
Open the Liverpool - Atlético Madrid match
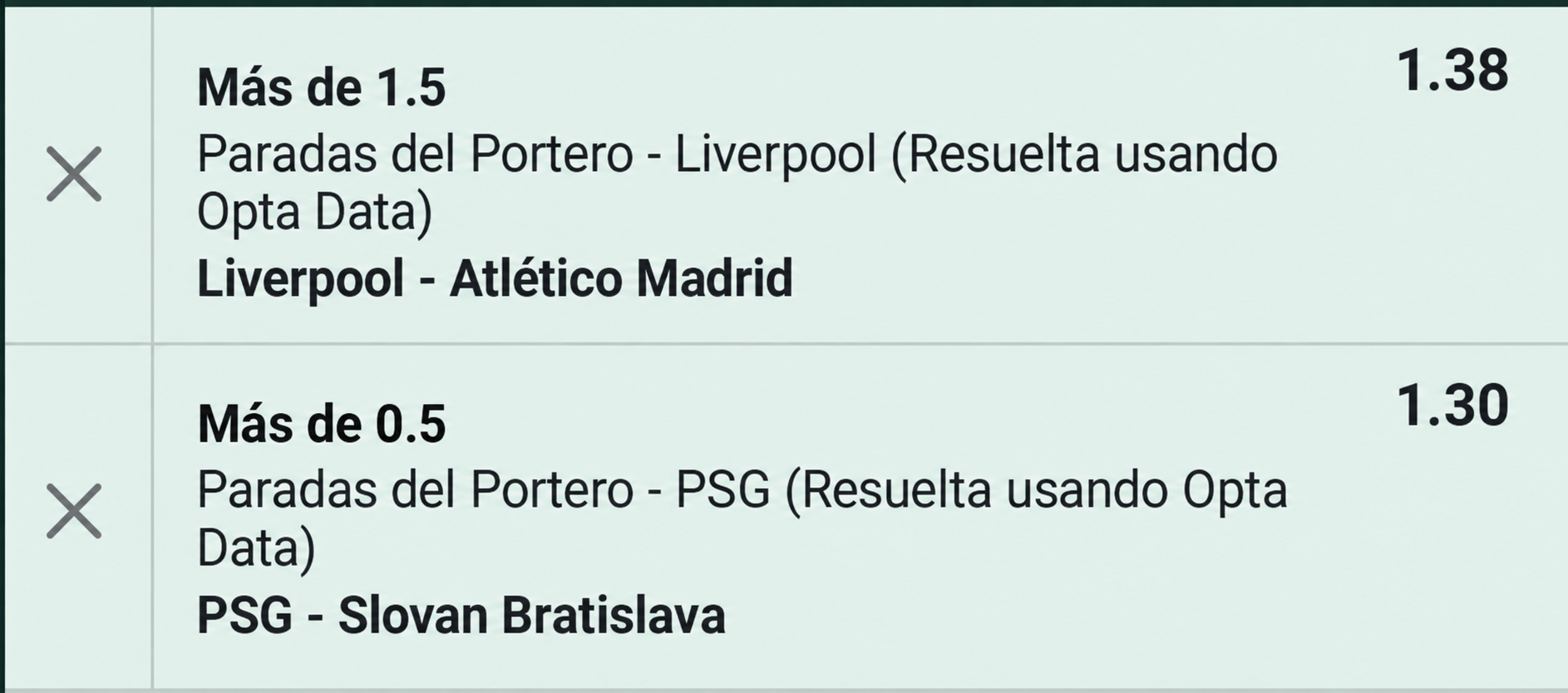[495, 278]
